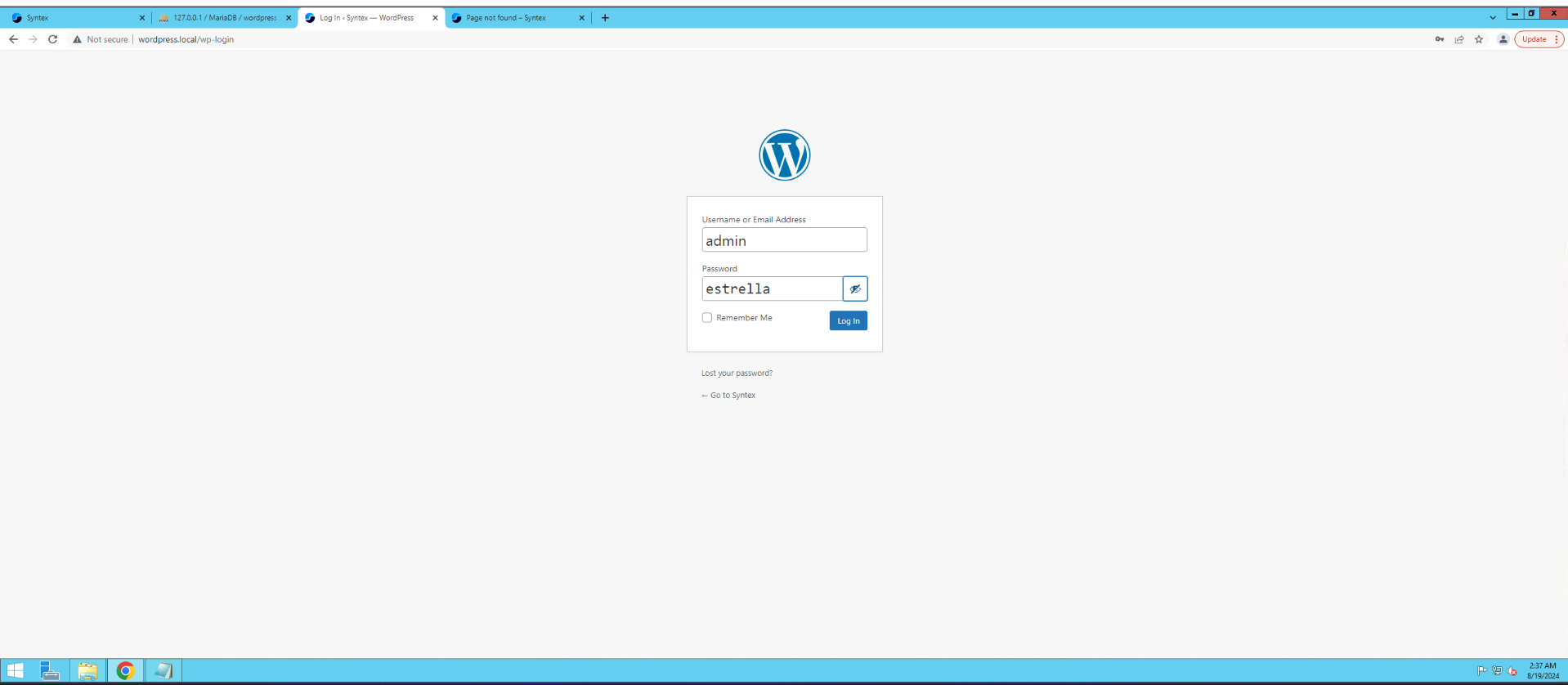
Task: Open the clock showing 2:37 AM
Action: click(x=1543, y=671)
